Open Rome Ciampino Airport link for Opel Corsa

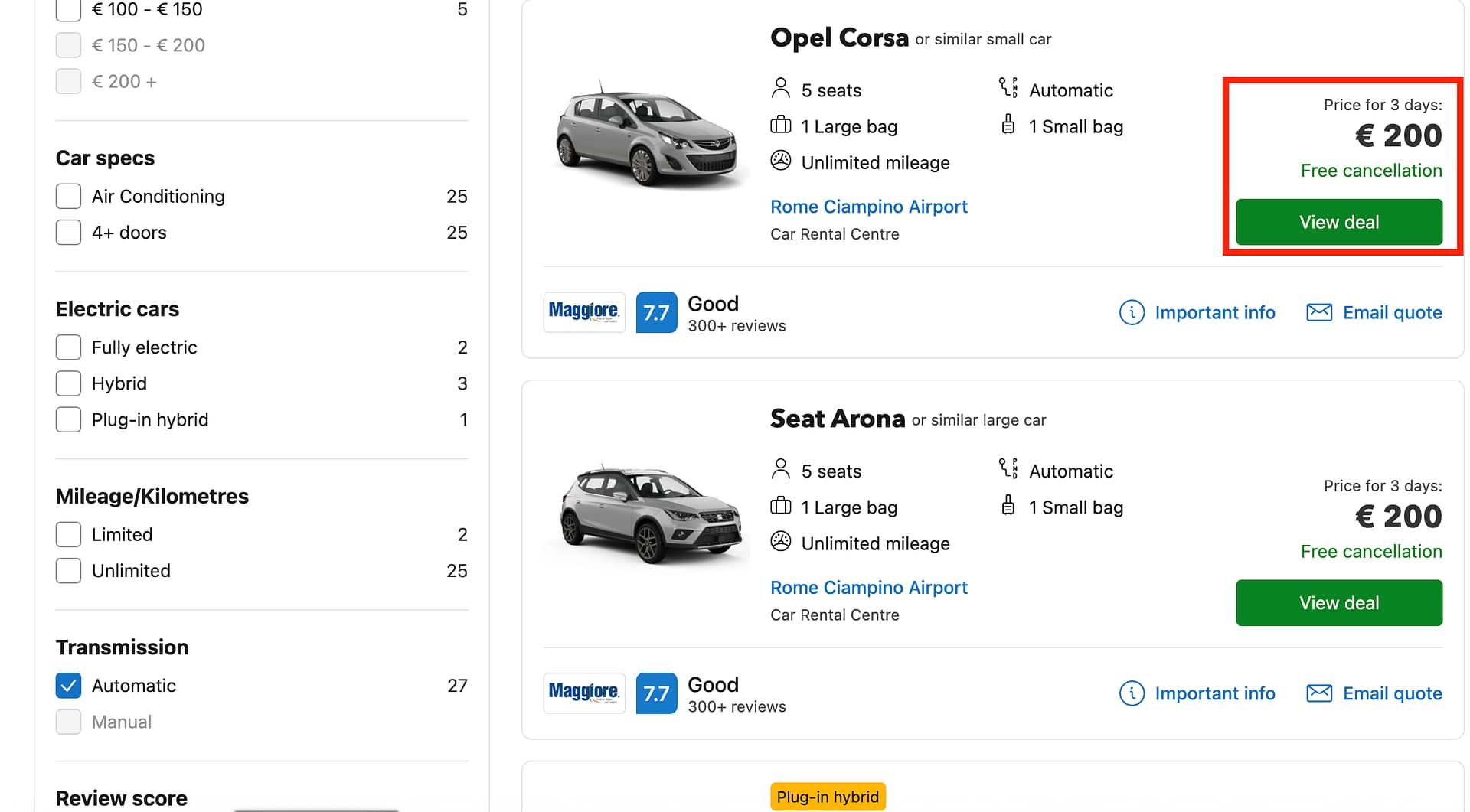(868, 207)
